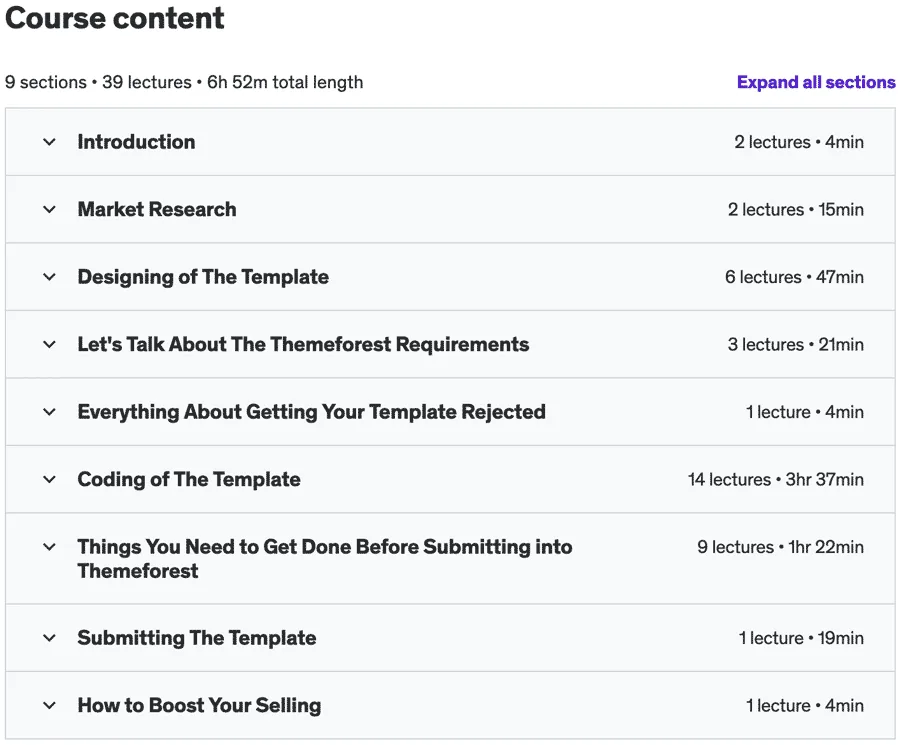This screenshot has width=900, height=745.
Task: Click chevron beside Designing of The Template
Action: click(49, 277)
